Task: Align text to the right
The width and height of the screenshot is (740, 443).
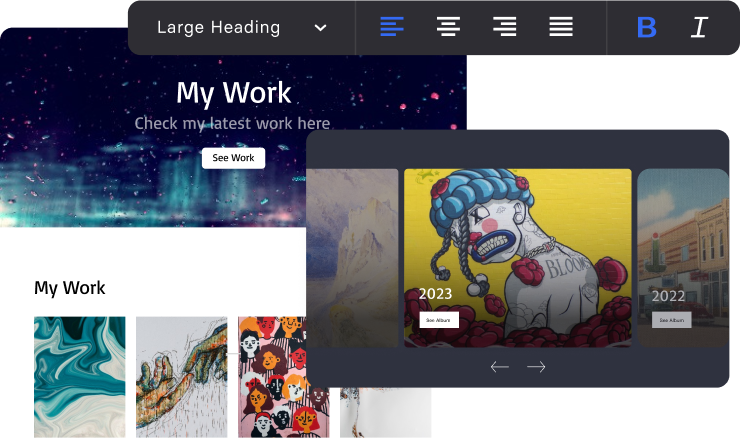Action: click(505, 27)
